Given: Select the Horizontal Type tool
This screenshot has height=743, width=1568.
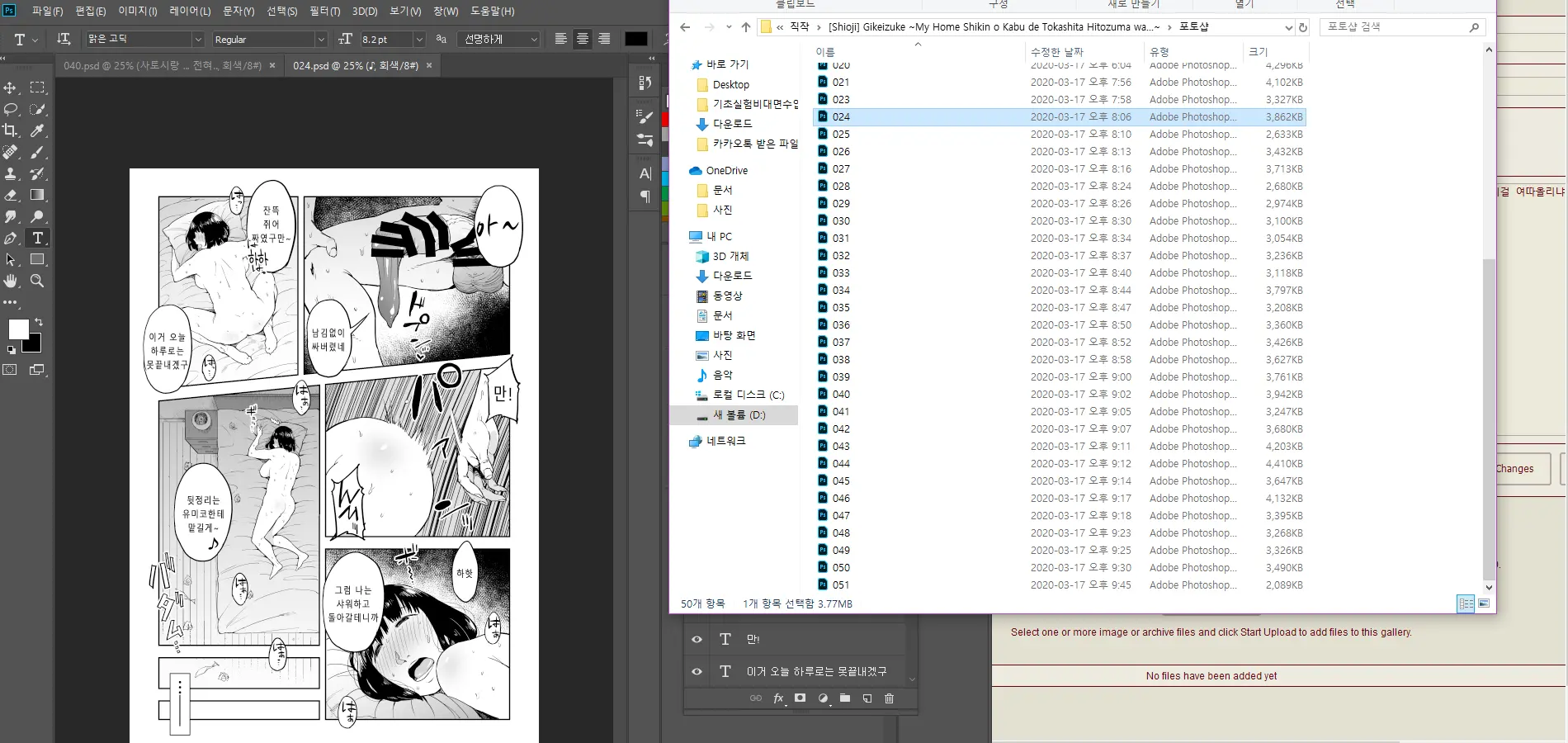Looking at the screenshot, I should coord(37,238).
